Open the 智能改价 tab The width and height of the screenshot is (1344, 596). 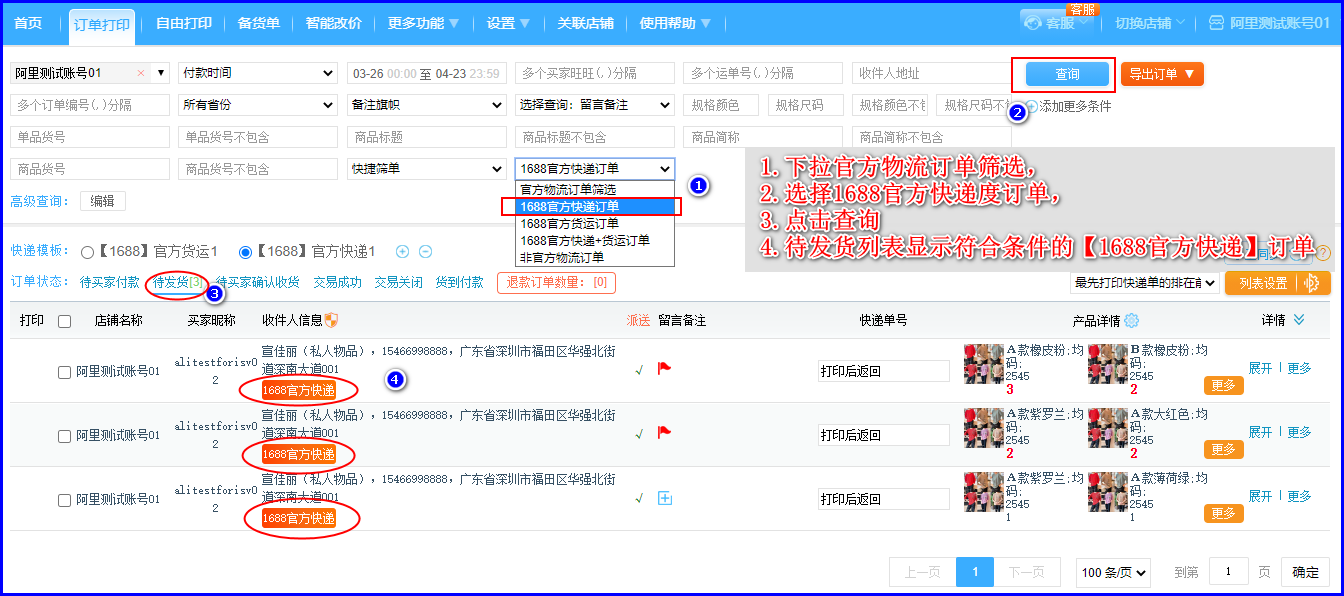[334, 23]
